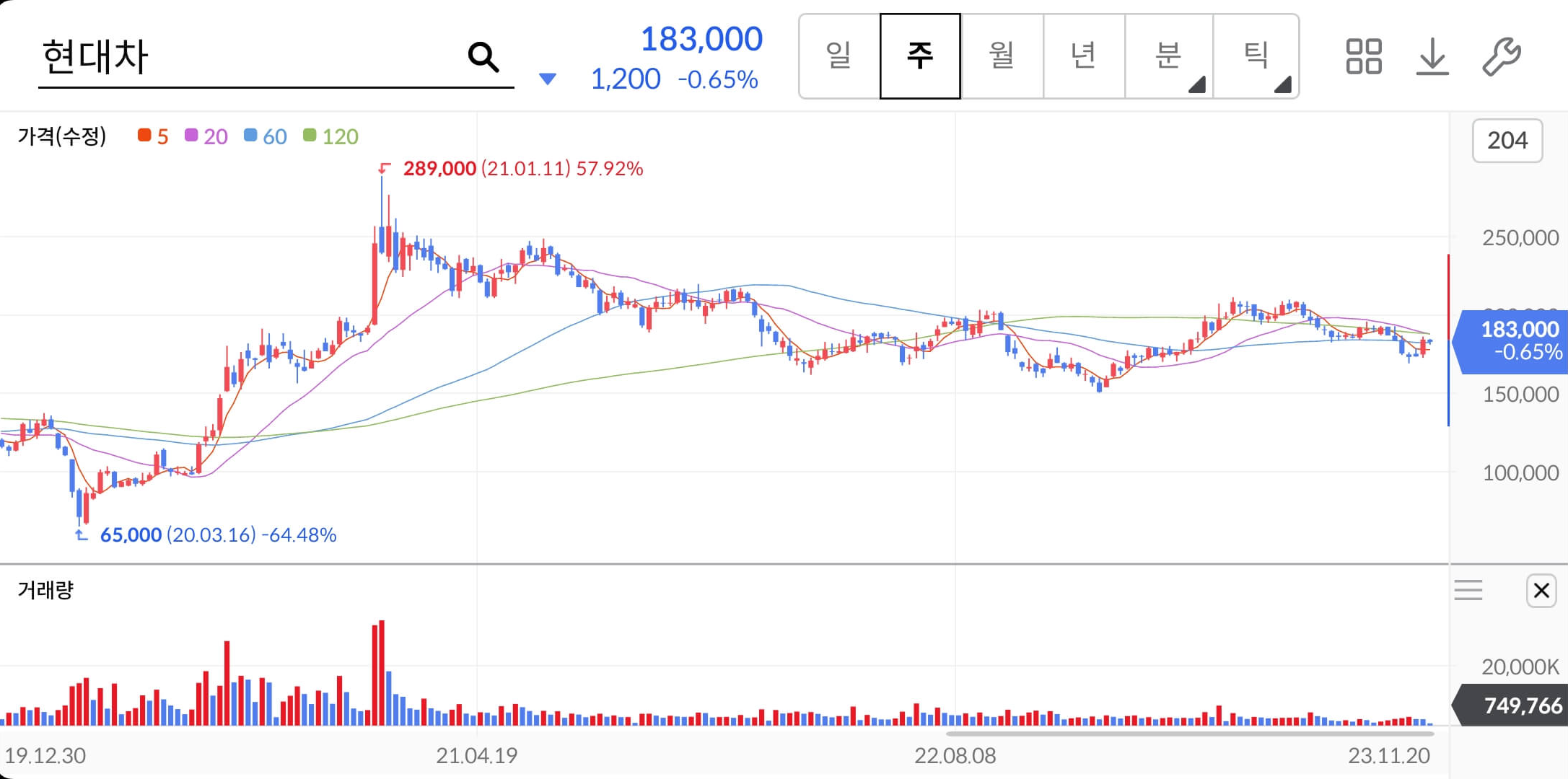
Task: Toggle the 5-period moving average legend
Action: 153,136
